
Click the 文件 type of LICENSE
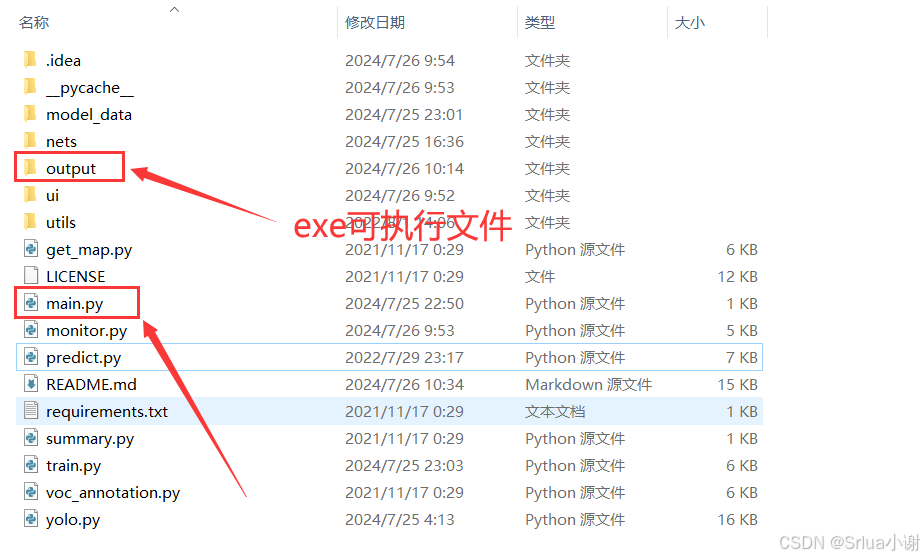click(540, 276)
